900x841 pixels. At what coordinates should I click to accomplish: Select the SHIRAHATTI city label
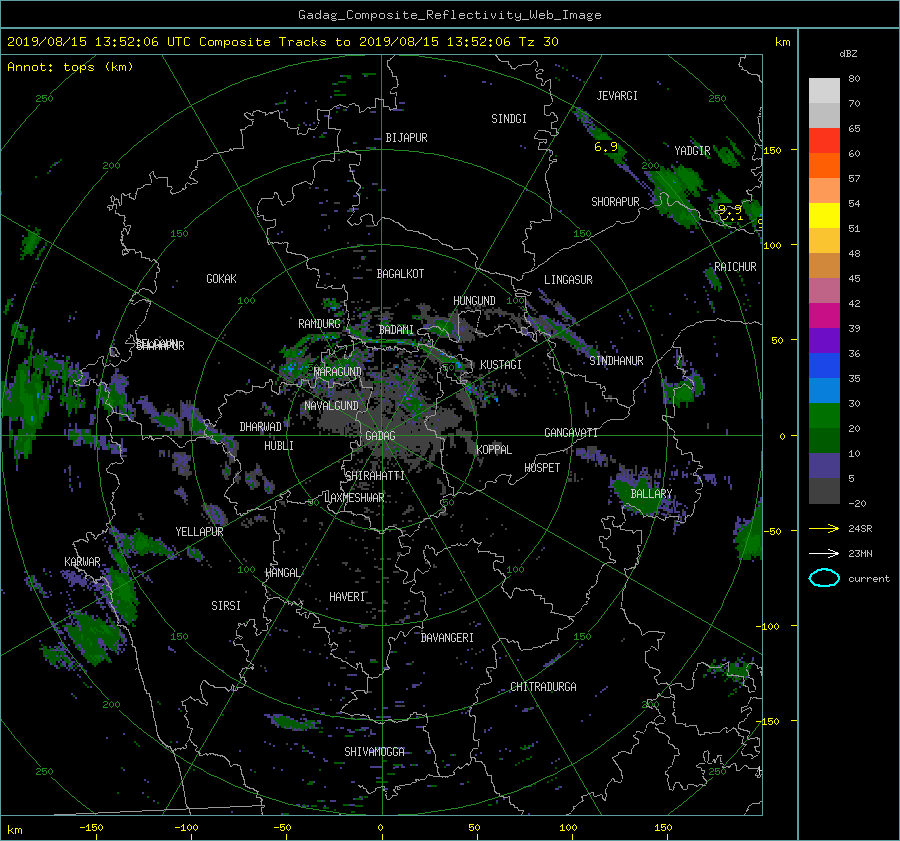click(375, 476)
